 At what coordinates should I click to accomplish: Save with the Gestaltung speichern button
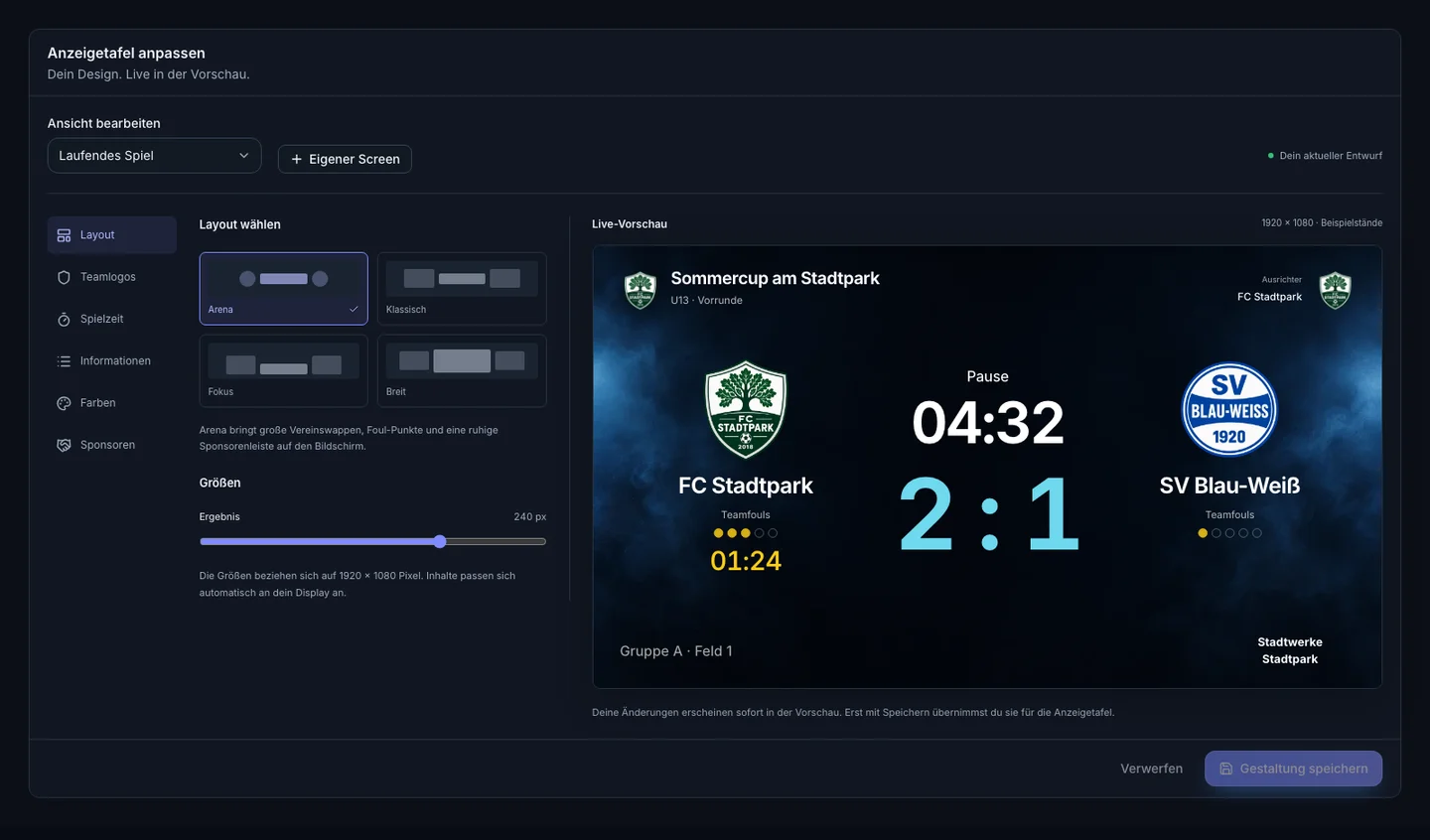1293,769
